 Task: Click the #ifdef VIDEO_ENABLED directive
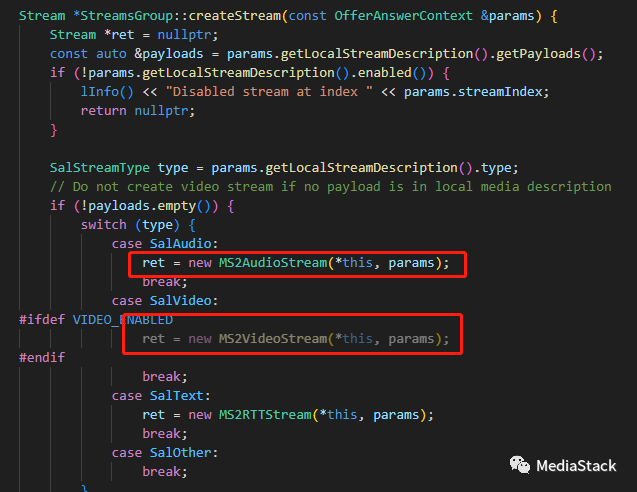[x=96, y=320]
